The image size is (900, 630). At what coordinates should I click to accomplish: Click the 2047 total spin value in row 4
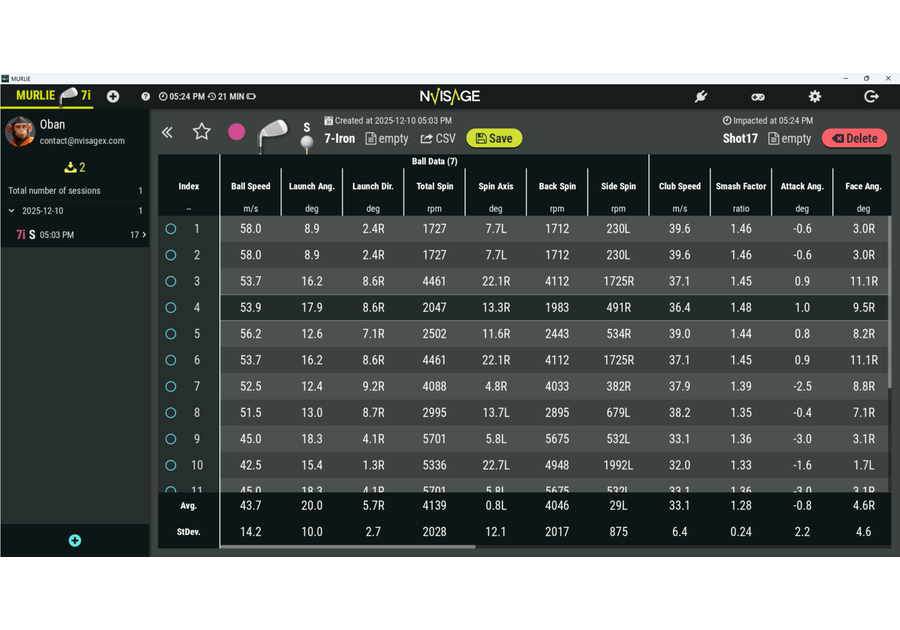(x=435, y=308)
